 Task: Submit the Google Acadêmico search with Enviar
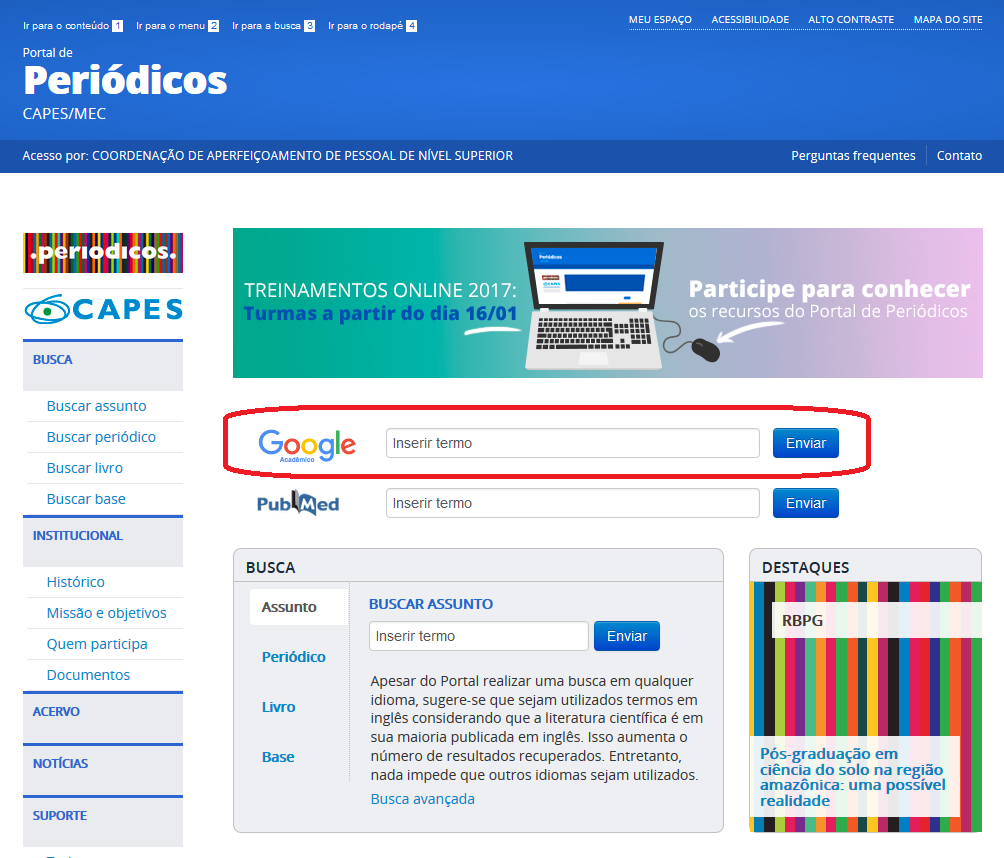coord(806,443)
